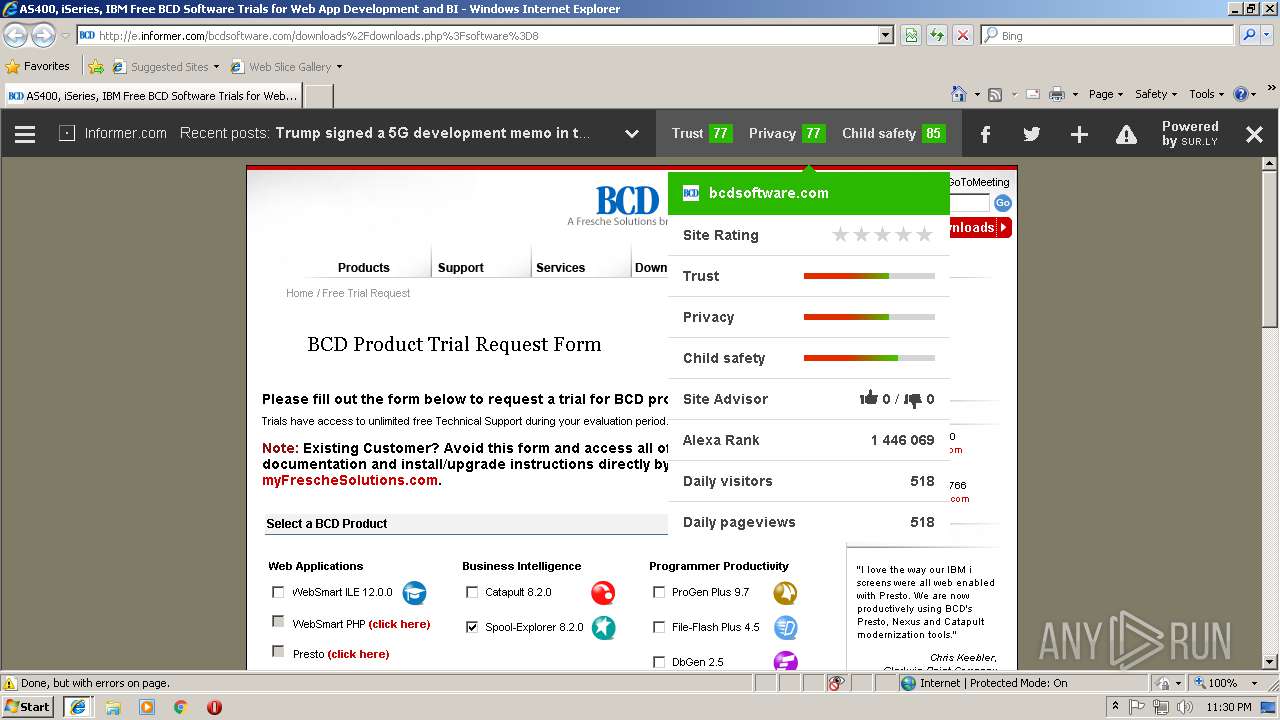Click the File-Flash Plus product icon

pos(785,628)
